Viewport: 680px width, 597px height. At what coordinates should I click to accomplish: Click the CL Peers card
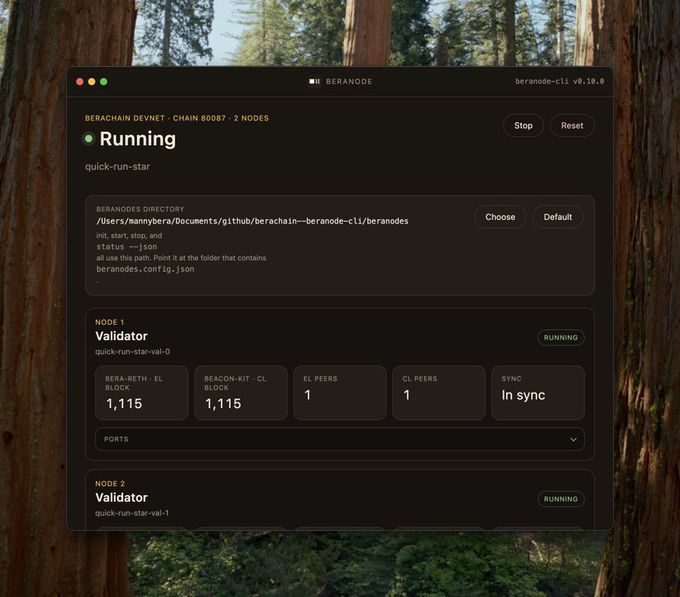tap(439, 393)
